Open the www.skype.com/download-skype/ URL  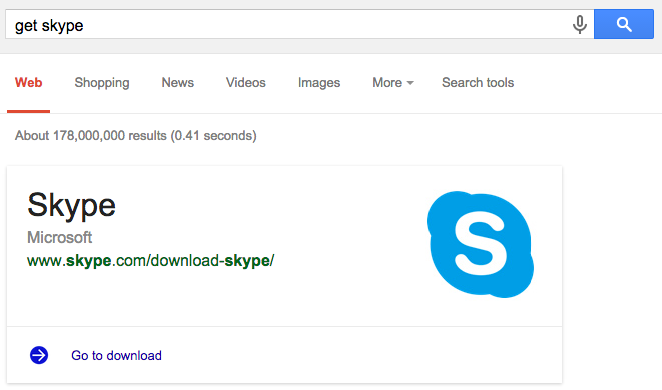(x=150, y=261)
